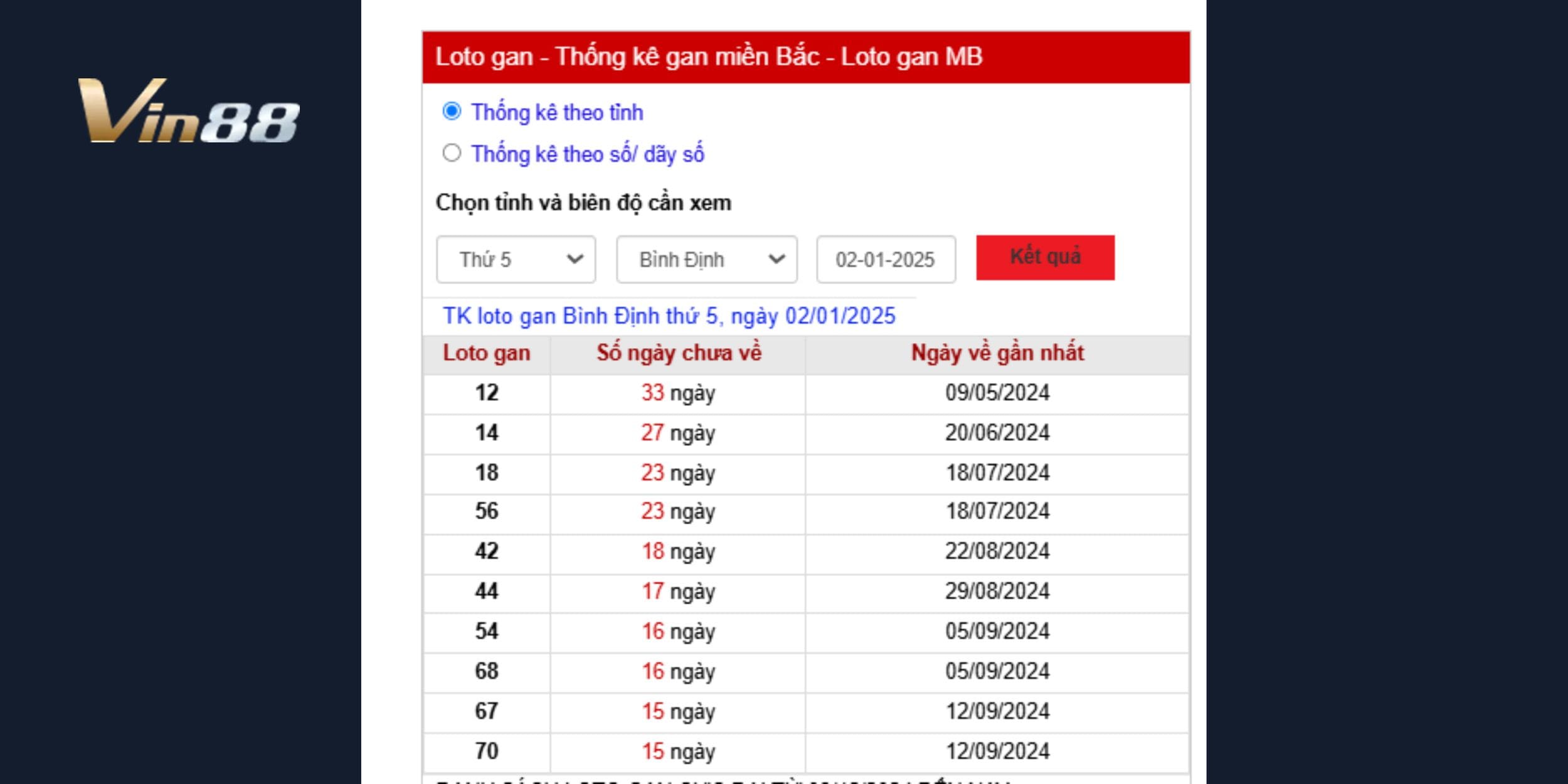This screenshot has height=784, width=1568.
Task: Click '16 ngày' in row 54
Action: click(678, 632)
